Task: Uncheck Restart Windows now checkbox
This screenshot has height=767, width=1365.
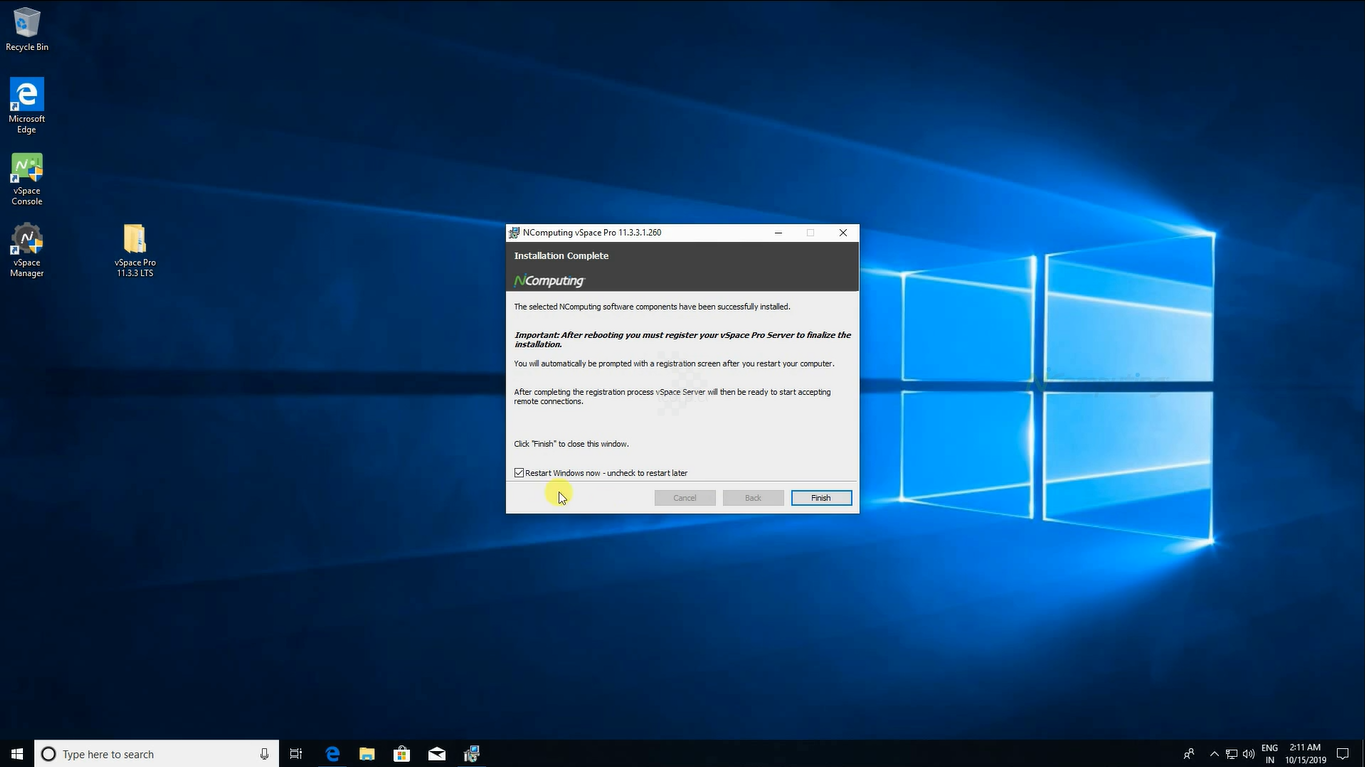Action: coord(519,473)
